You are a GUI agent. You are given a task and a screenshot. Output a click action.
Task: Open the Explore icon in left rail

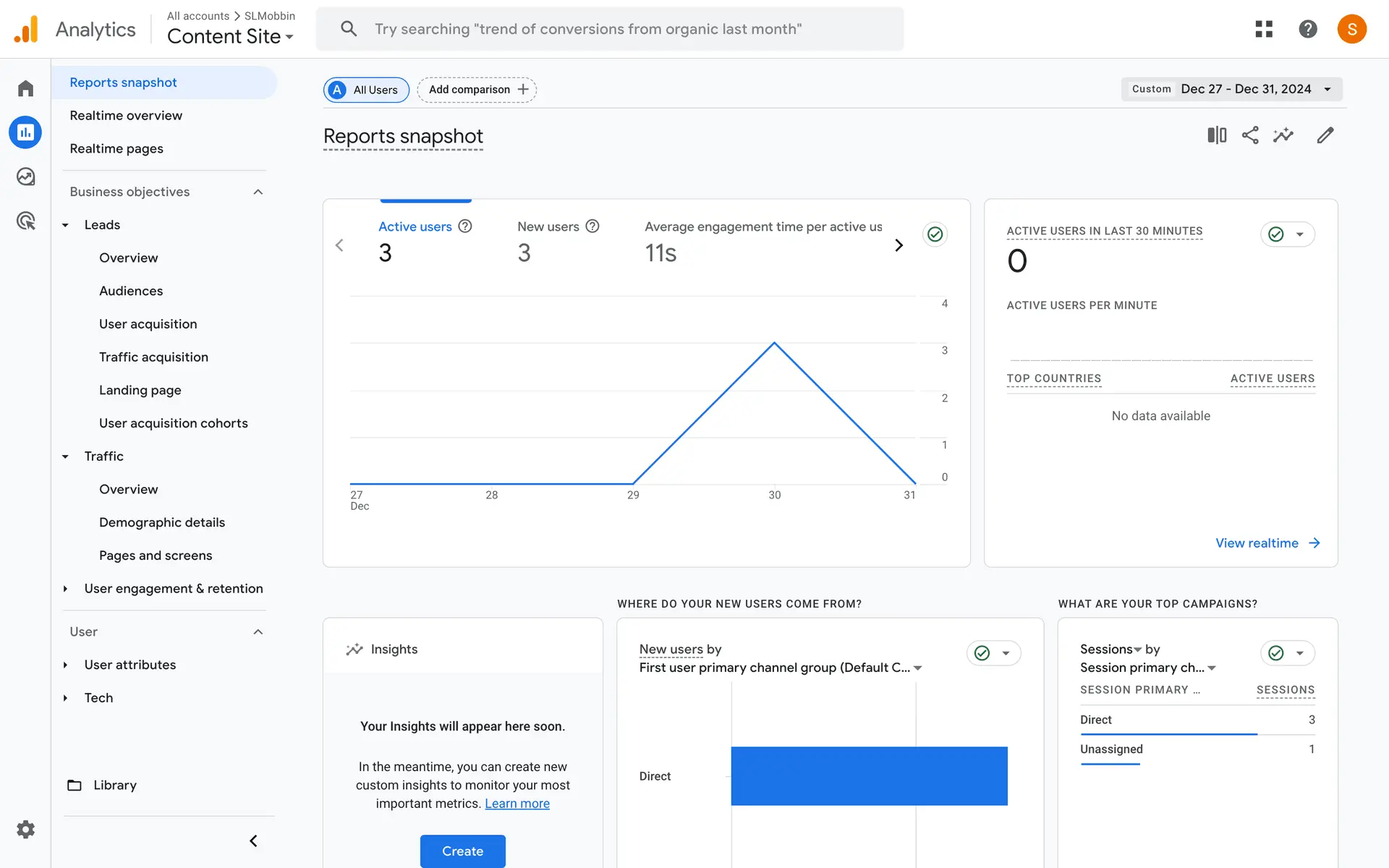tap(26, 176)
